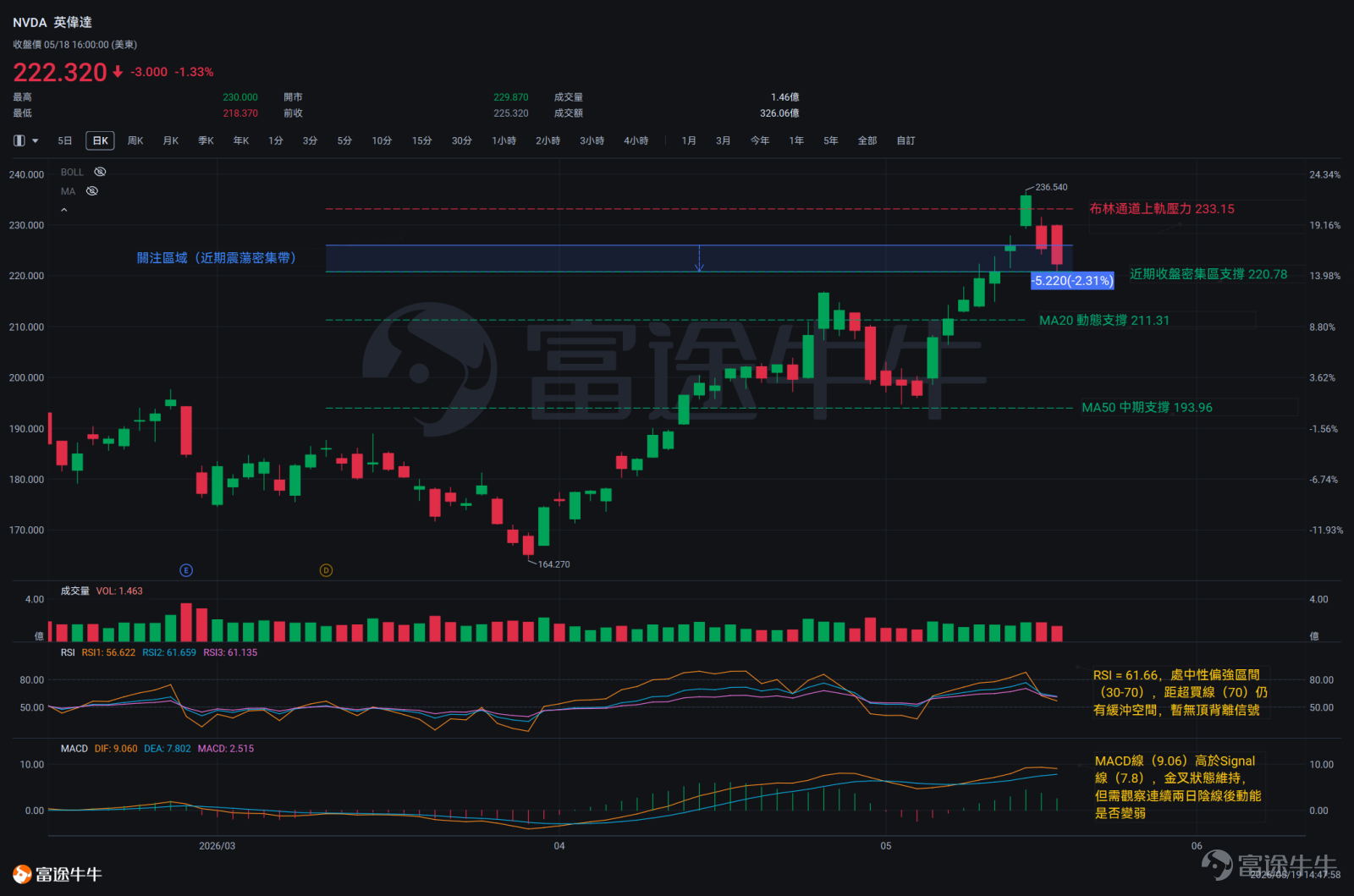Click the last price 222.320
The width and height of the screenshot is (1354, 896).
pyautogui.click(x=60, y=72)
